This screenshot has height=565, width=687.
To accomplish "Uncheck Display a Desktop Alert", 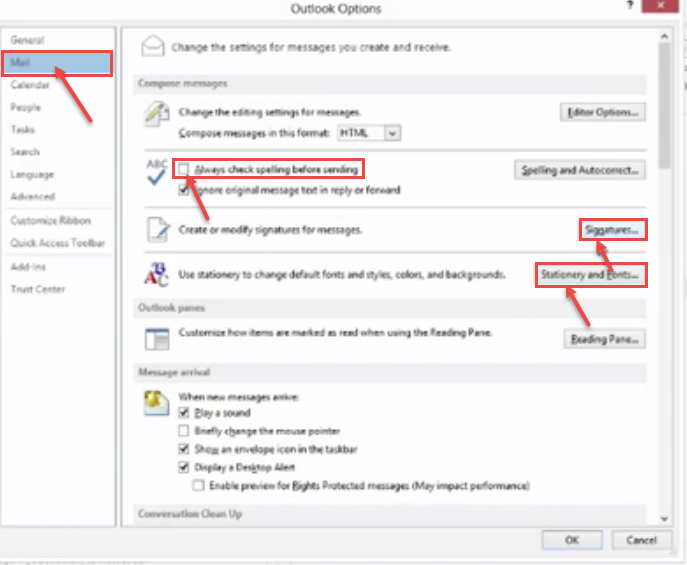I will pyautogui.click(x=184, y=467).
